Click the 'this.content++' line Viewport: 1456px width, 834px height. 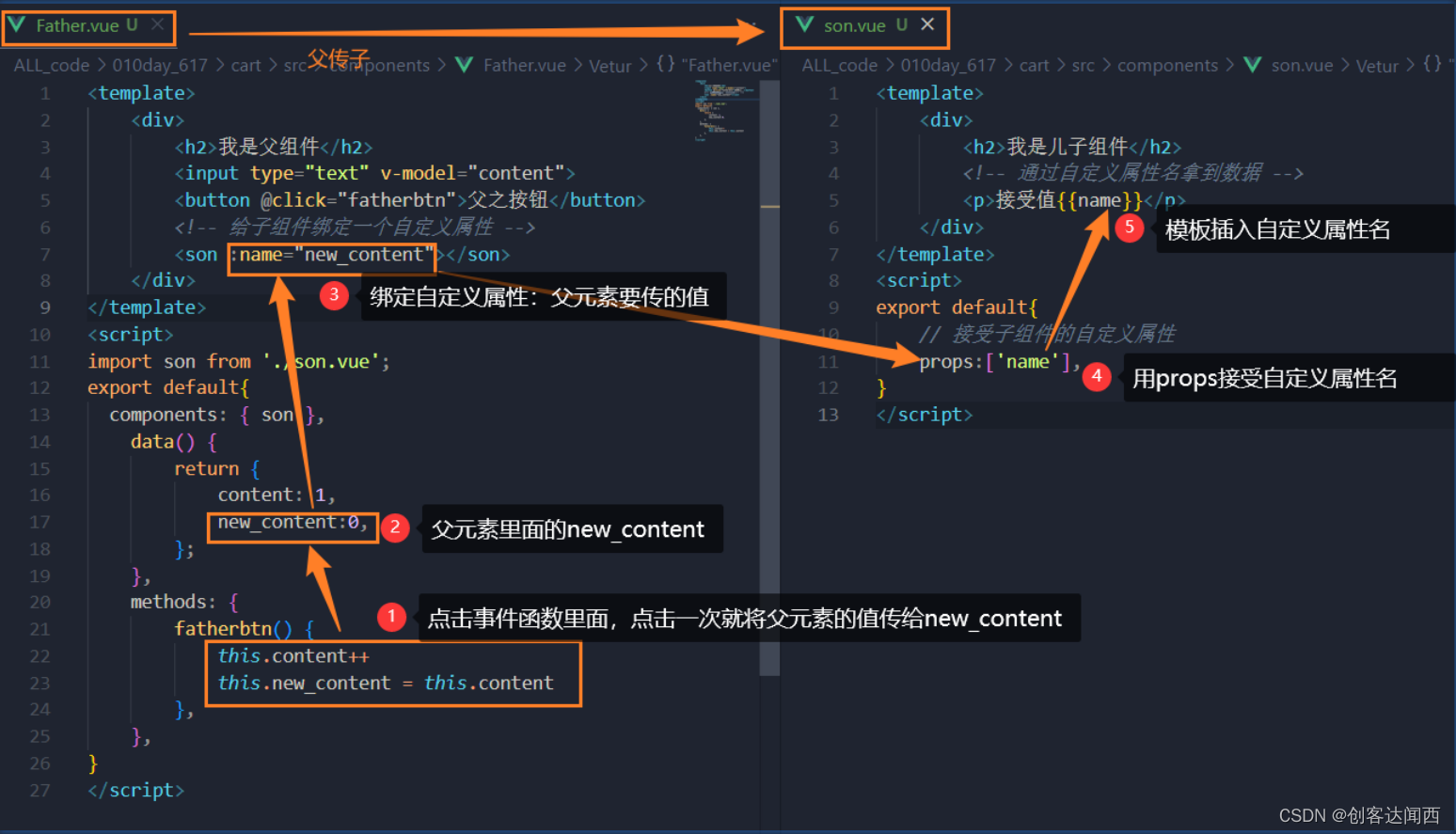pos(293,655)
